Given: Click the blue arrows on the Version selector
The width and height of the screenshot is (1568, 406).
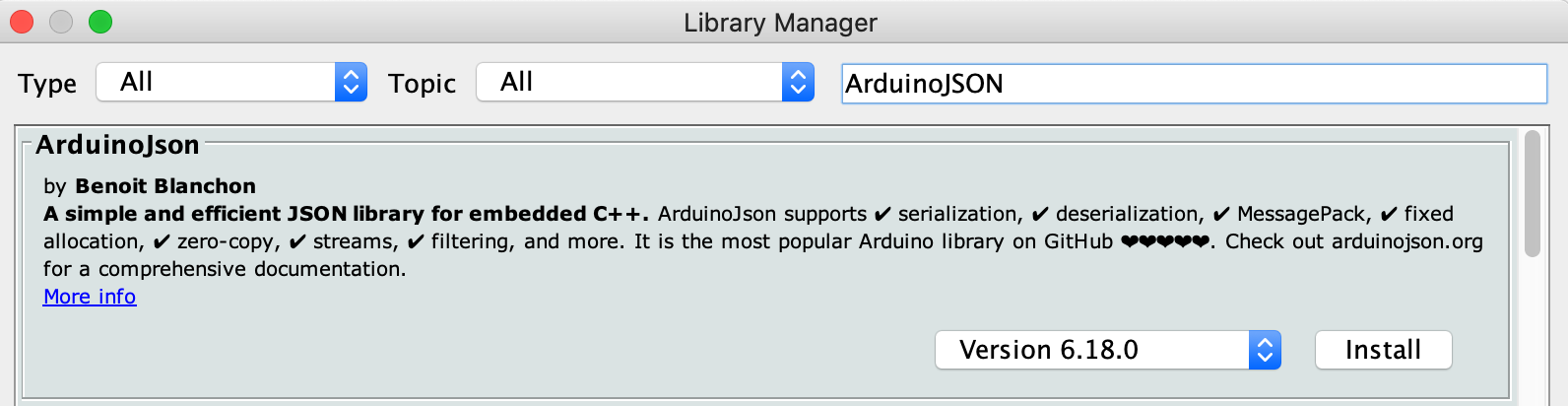Looking at the screenshot, I should pyautogui.click(x=1265, y=350).
